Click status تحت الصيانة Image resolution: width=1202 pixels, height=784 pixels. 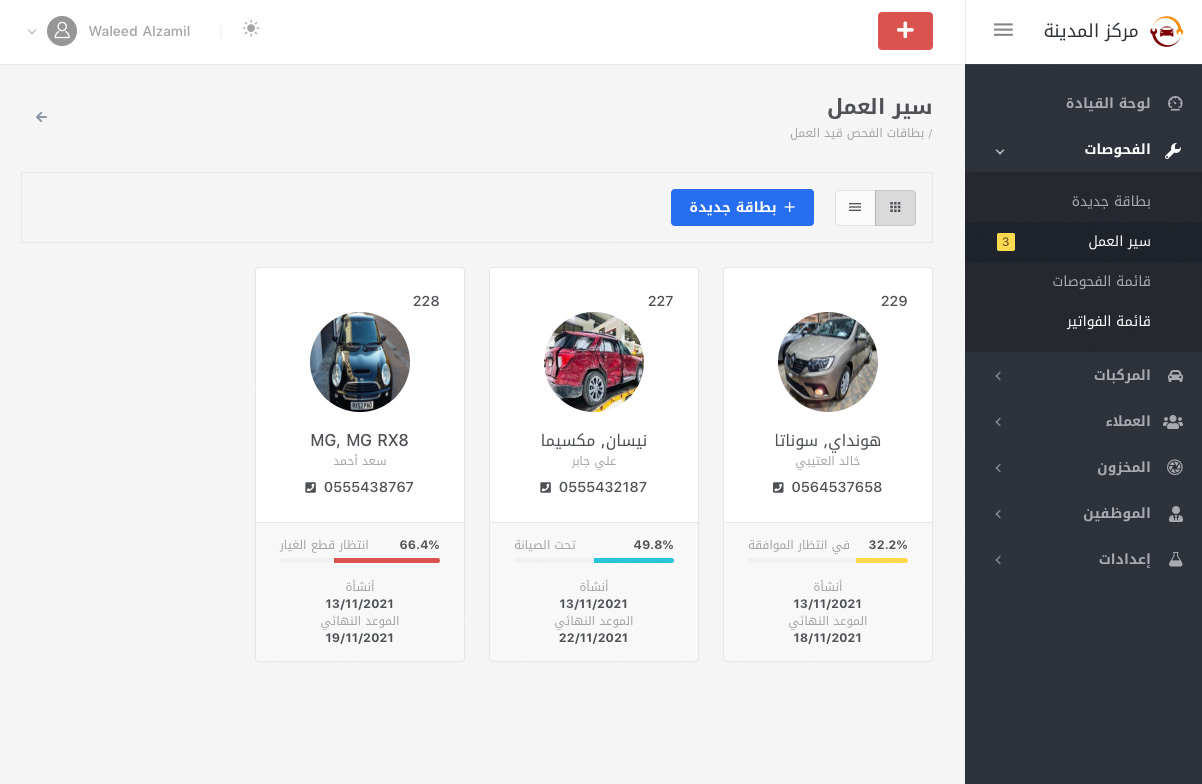point(545,545)
